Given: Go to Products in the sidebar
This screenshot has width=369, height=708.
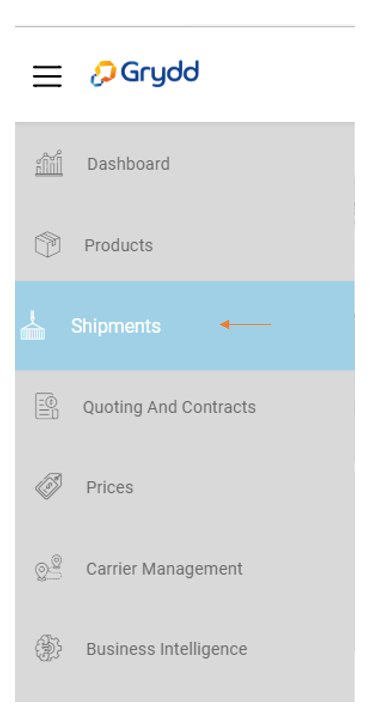Looking at the screenshot, I should click(x=119, y=245).
